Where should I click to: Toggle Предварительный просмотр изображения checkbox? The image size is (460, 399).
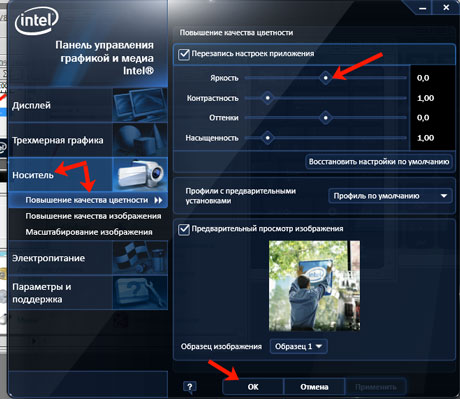(x=184, y=229)
